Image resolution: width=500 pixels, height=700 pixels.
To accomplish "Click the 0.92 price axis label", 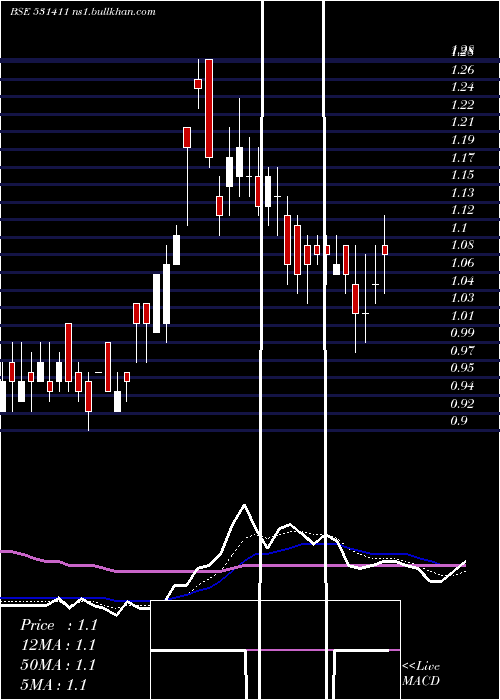I will [x=462, y=404].
